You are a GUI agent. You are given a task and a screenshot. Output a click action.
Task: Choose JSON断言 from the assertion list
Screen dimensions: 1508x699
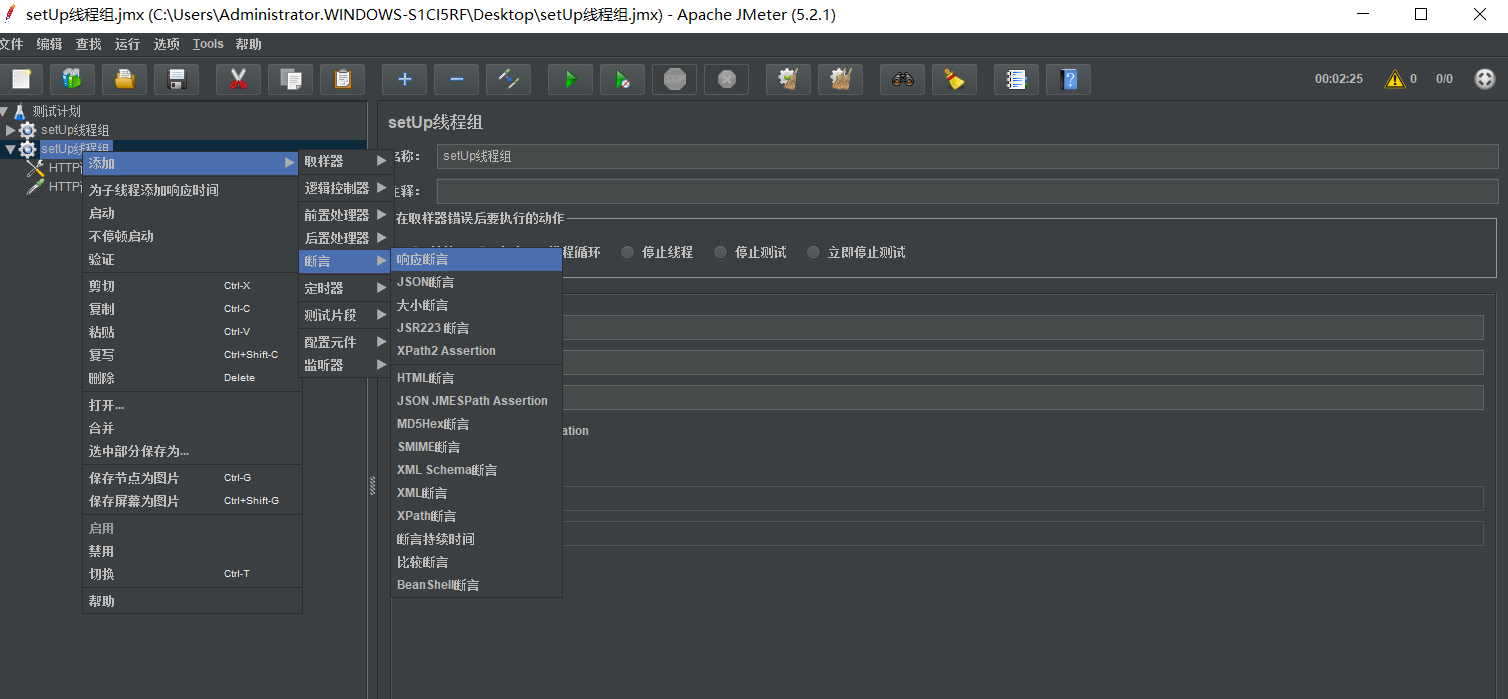click(476, 282)
